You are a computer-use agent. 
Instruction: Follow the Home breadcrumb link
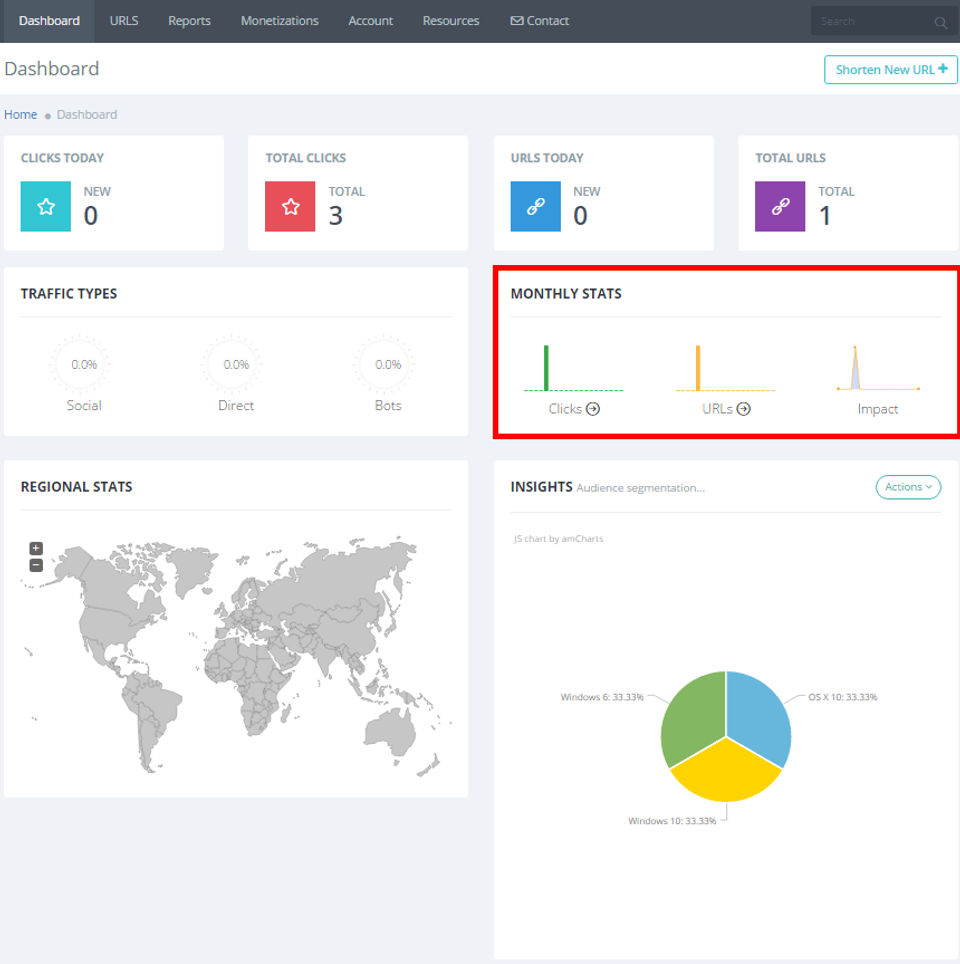tap(20, 114)
